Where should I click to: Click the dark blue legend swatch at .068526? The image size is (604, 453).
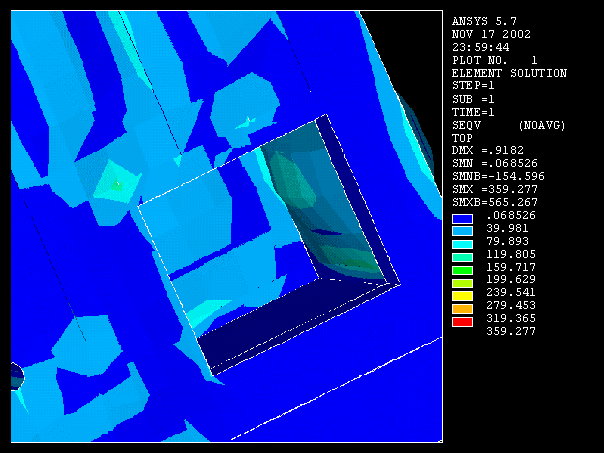pos(462,219)
